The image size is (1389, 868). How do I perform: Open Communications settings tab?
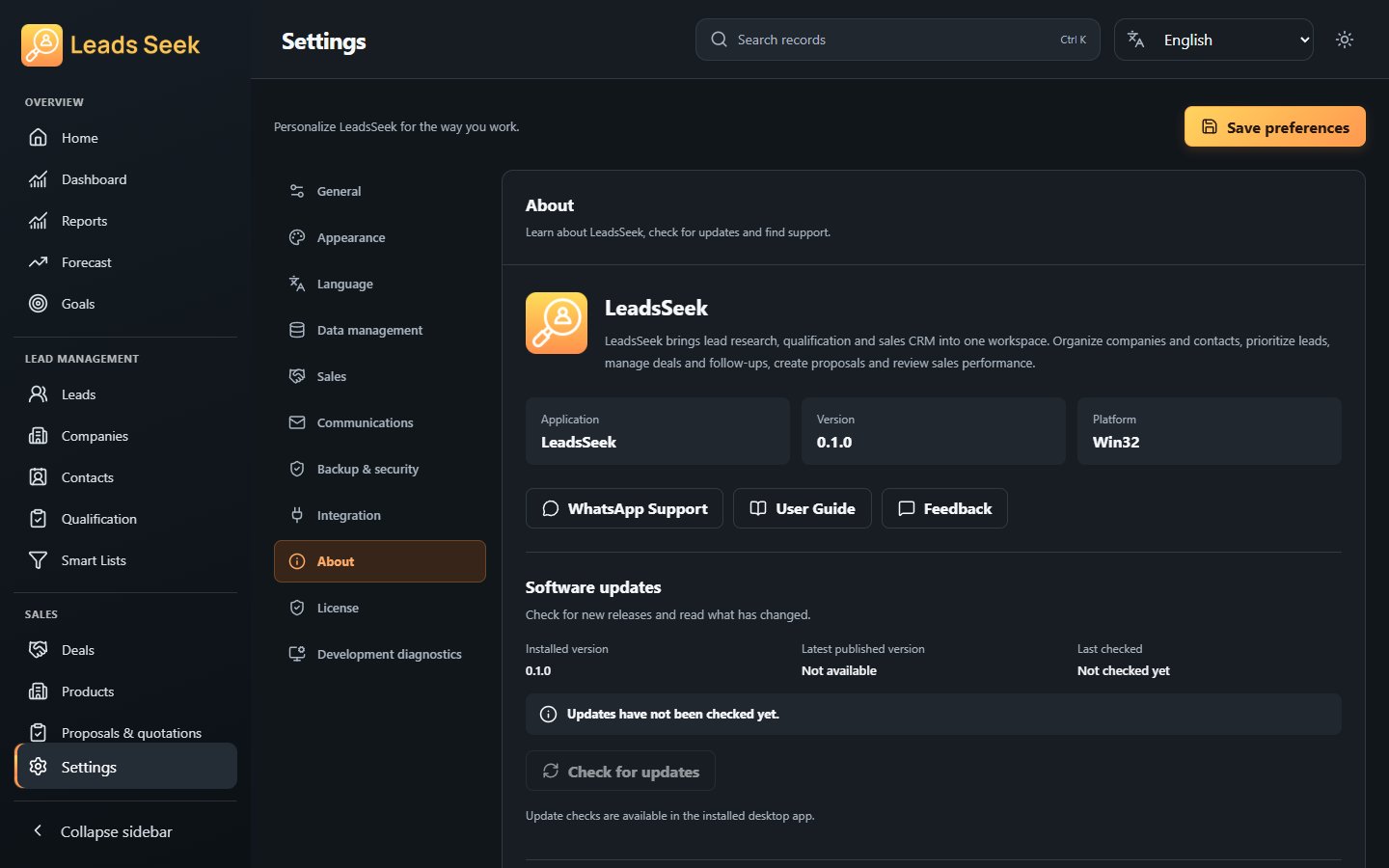(379, 422)
